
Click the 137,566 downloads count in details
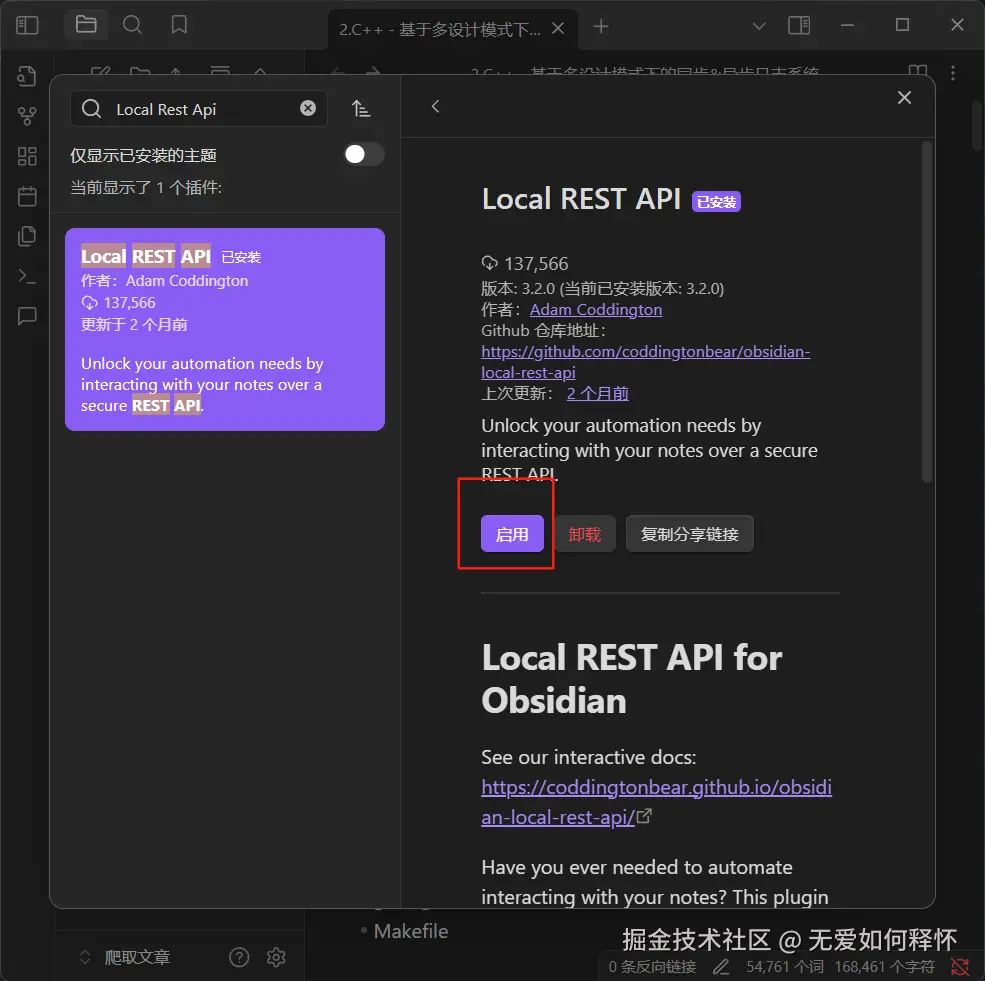coord(525,263)
